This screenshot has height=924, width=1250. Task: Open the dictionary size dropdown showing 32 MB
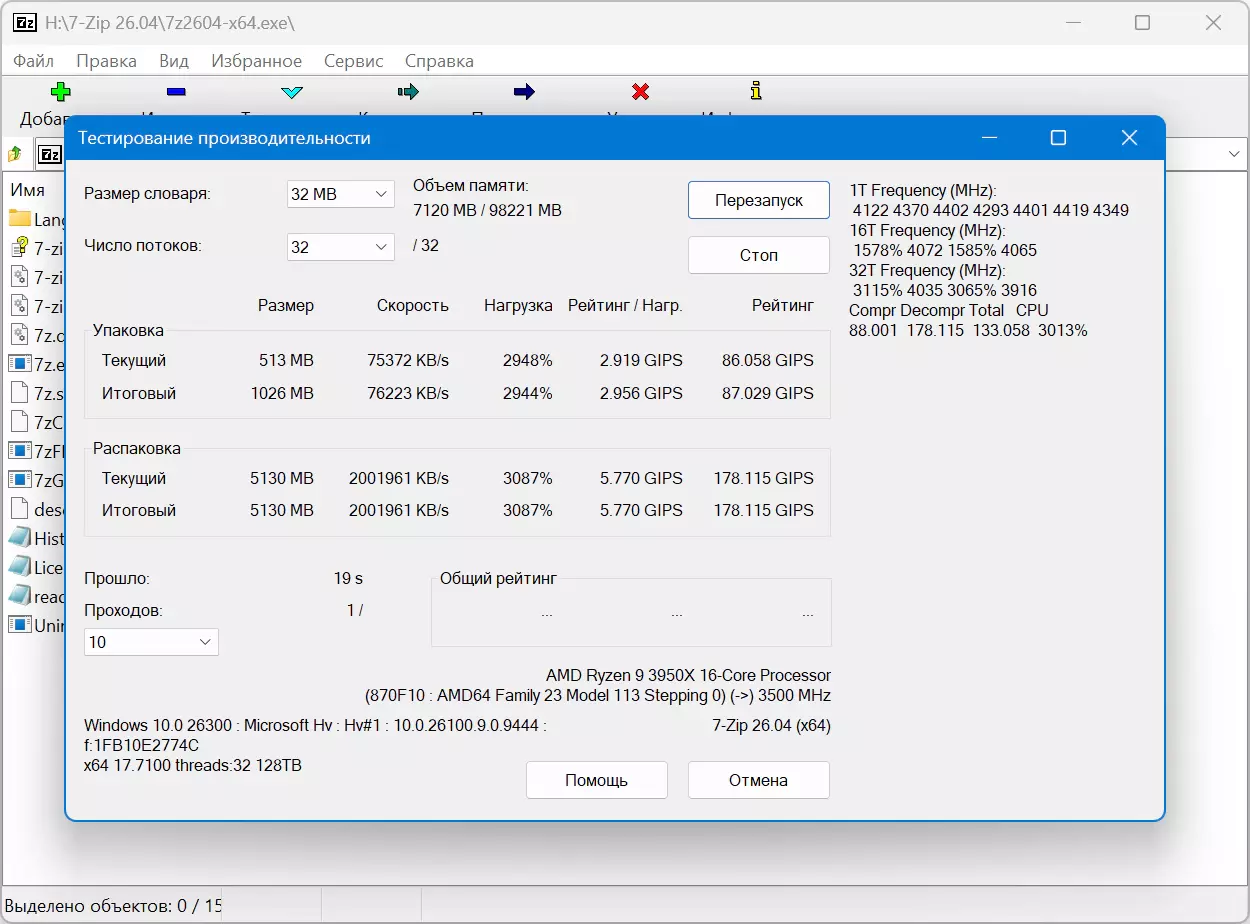[340, 194]
